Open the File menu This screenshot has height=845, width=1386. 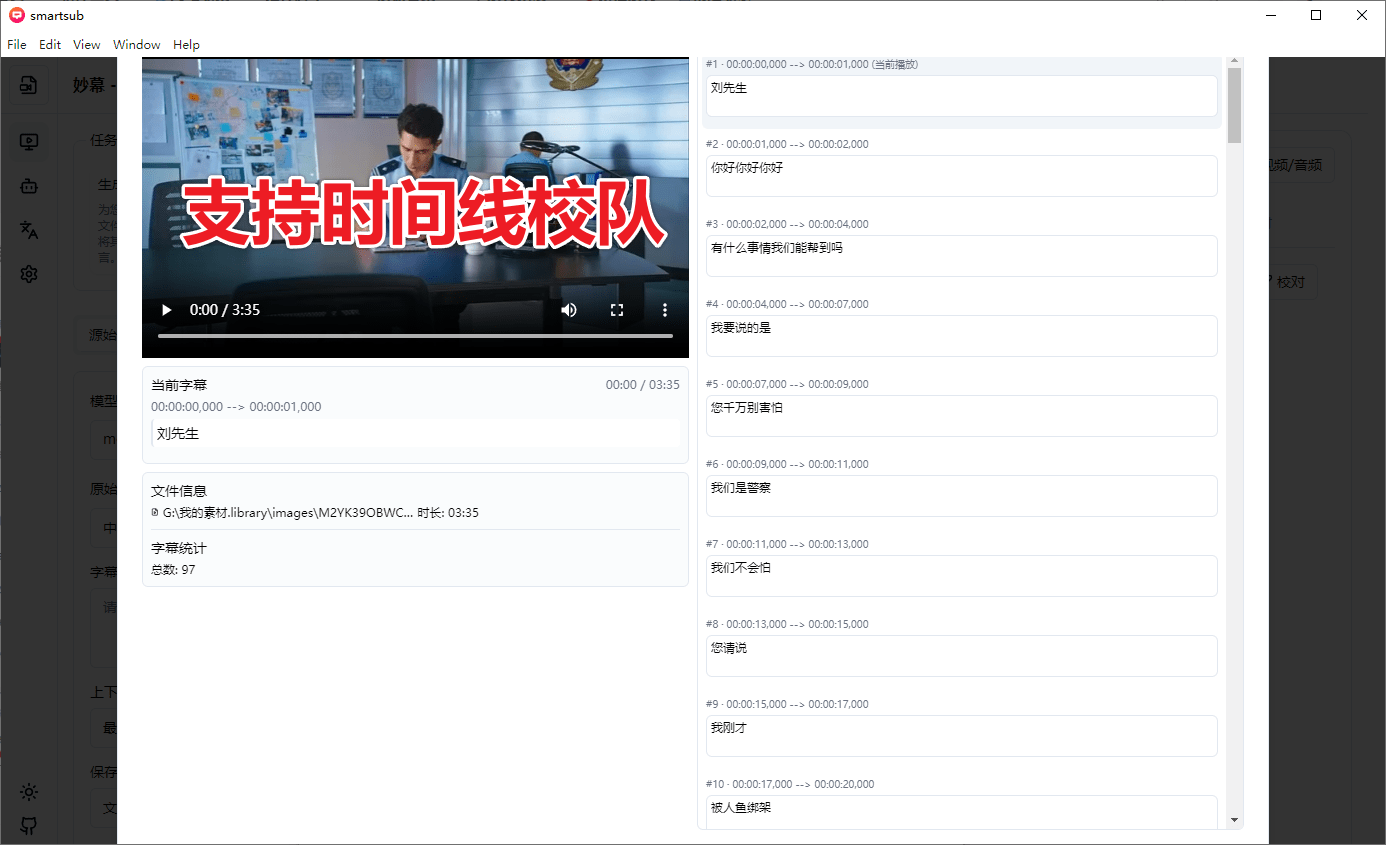coord(16,44)
